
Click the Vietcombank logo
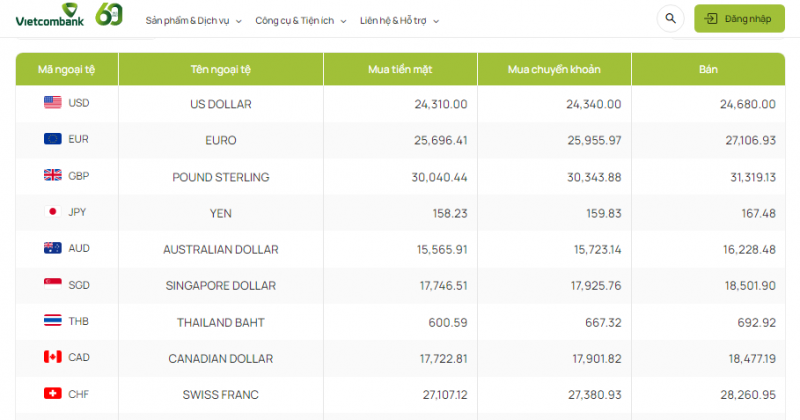pyautogui.click(x=49, y=15)
